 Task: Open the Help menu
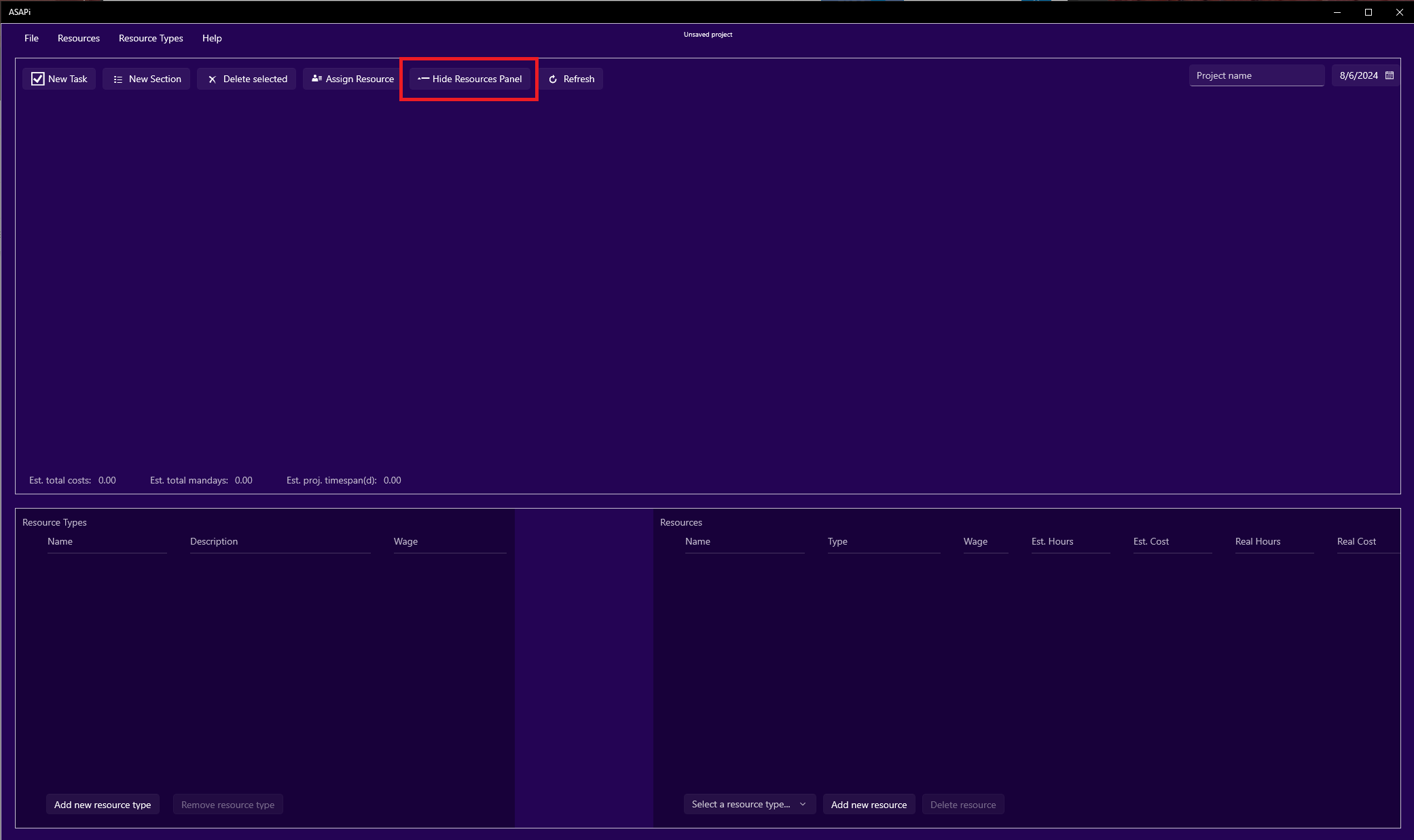[211, 38]
